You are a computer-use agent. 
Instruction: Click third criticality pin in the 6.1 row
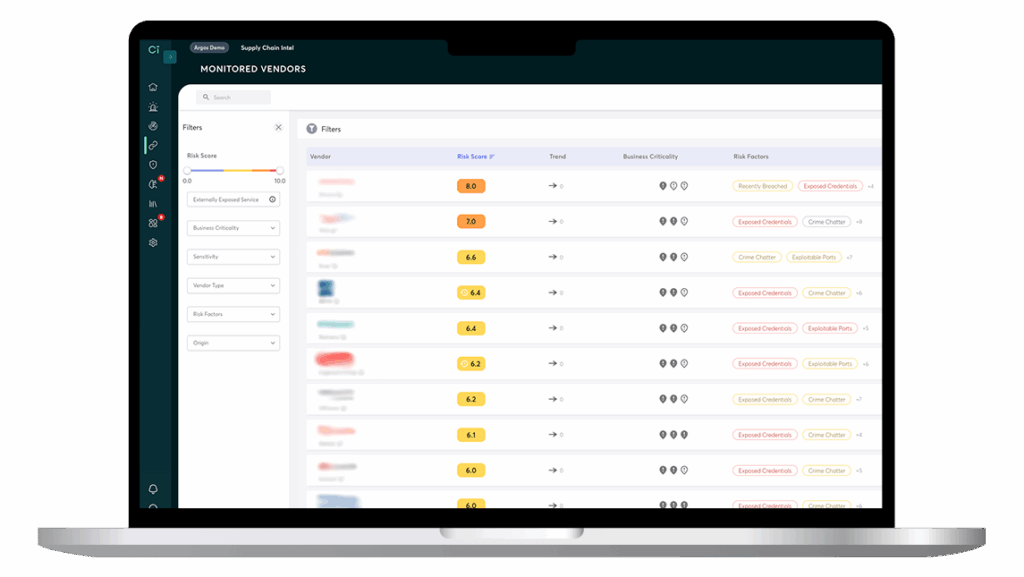coord(684,435)
